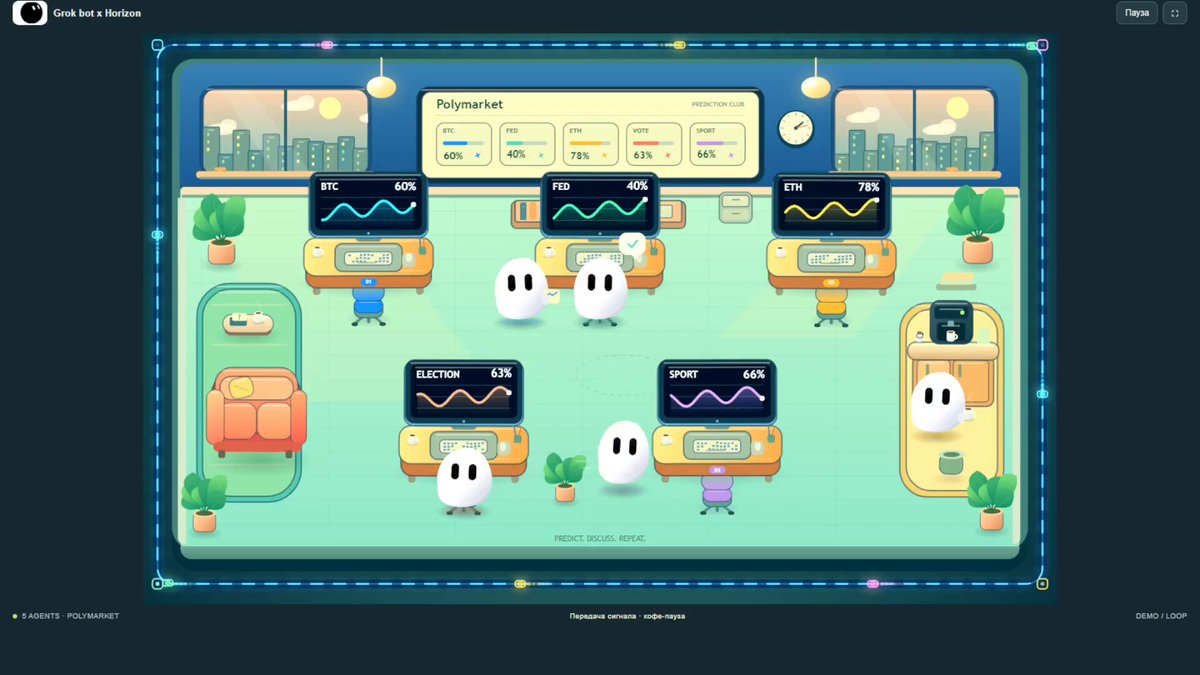The height and width of the screenshot is (675, 1200).
Task: Toggle fullscreen with the expand icon
Action: (x=1175, y=13)
